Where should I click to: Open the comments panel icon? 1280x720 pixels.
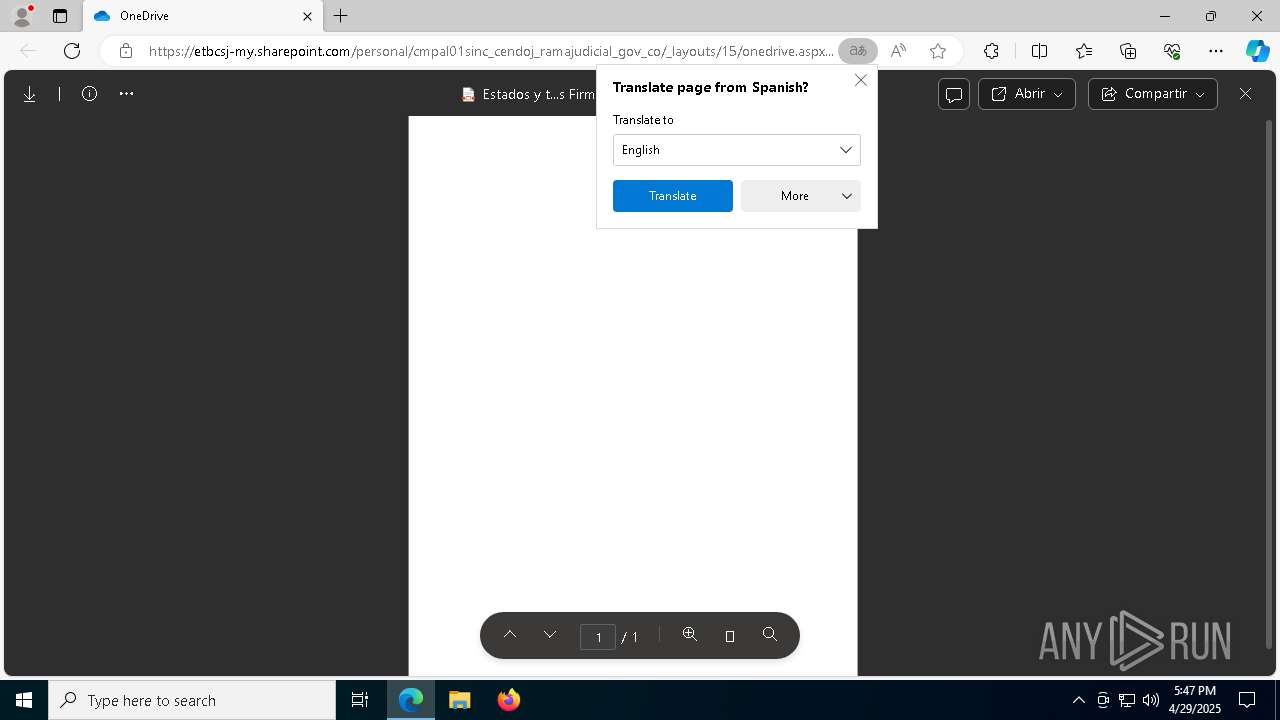click(x=954, y=94)
